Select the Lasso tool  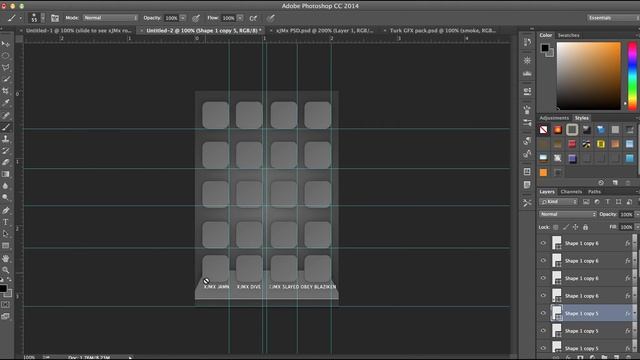[5, 67]
